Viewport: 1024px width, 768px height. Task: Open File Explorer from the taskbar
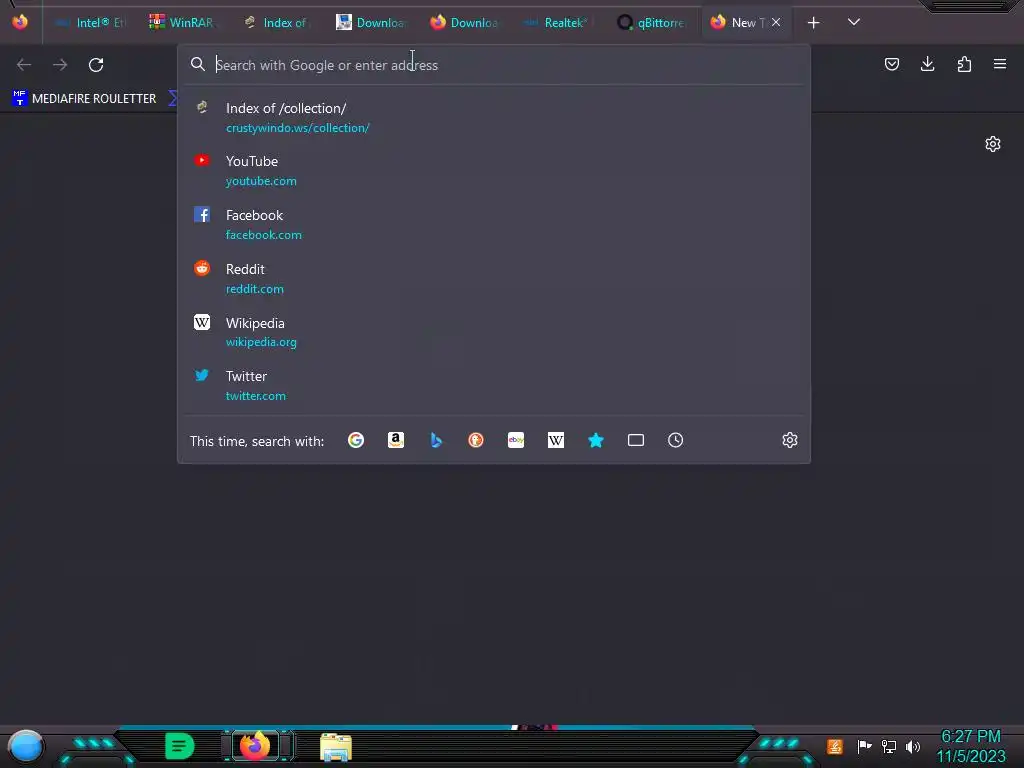[x=336, y=746]
